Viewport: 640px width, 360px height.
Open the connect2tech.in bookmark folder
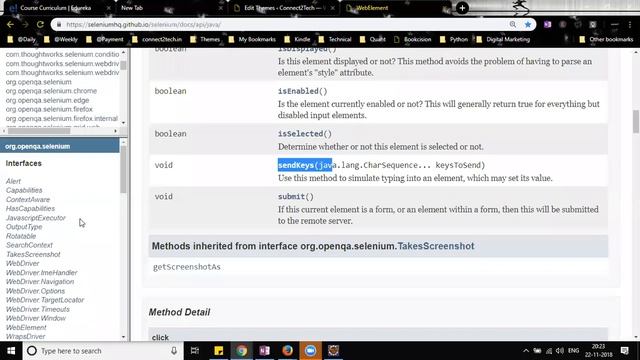[x=157, y=40]
